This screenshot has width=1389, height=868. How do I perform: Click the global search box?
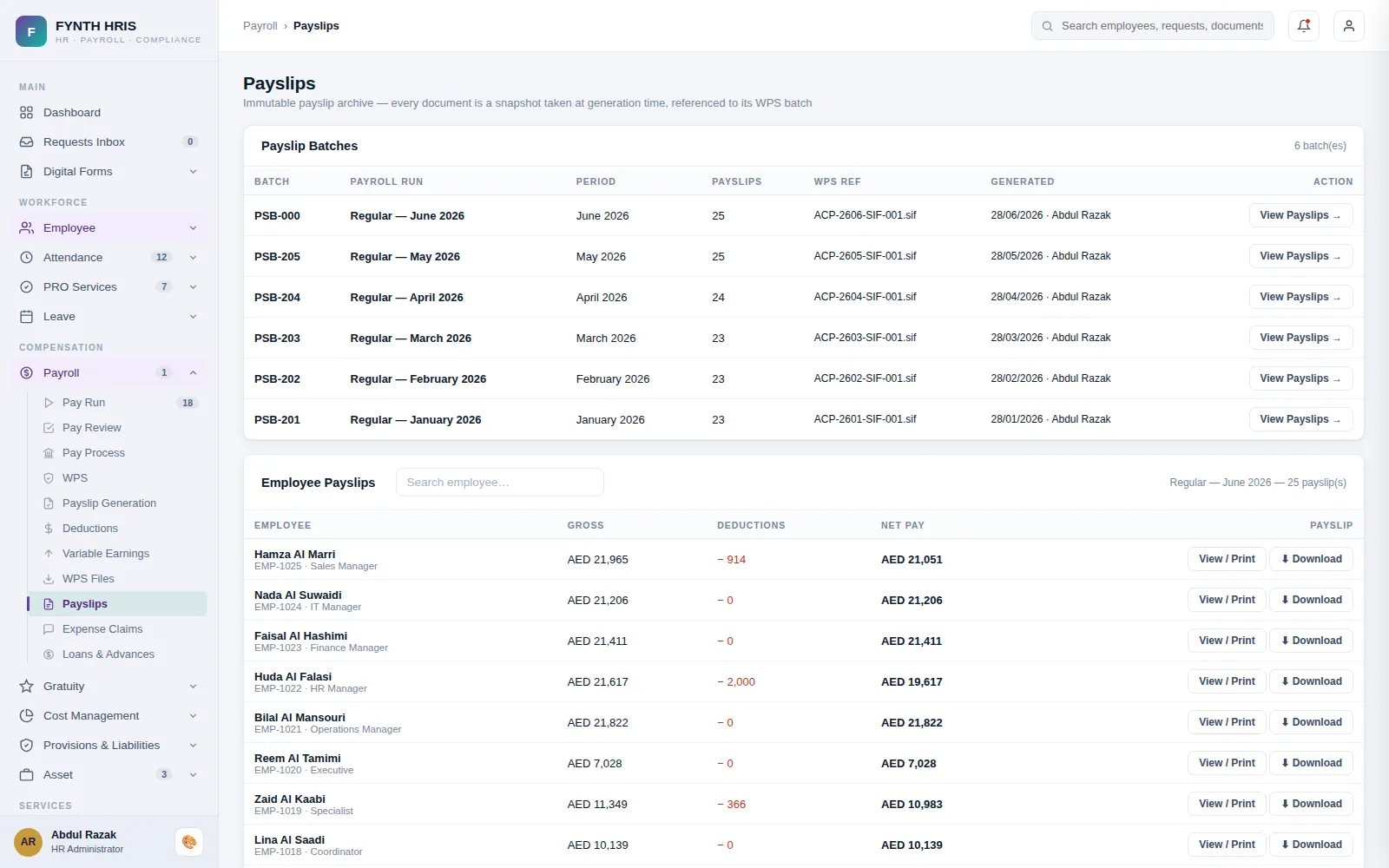pos(1153,26)
